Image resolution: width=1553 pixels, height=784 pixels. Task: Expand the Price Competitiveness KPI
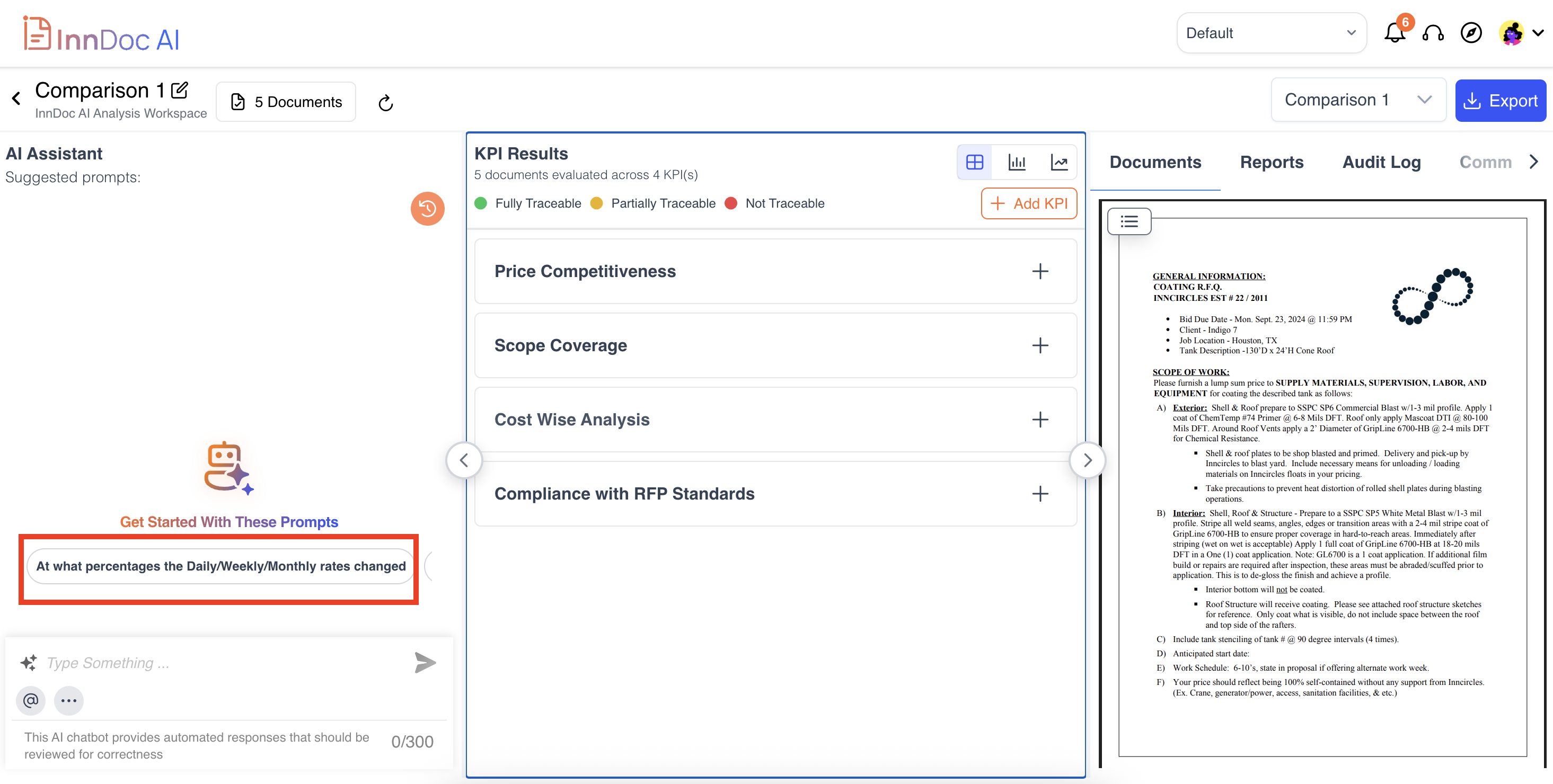pos(1040,271)
